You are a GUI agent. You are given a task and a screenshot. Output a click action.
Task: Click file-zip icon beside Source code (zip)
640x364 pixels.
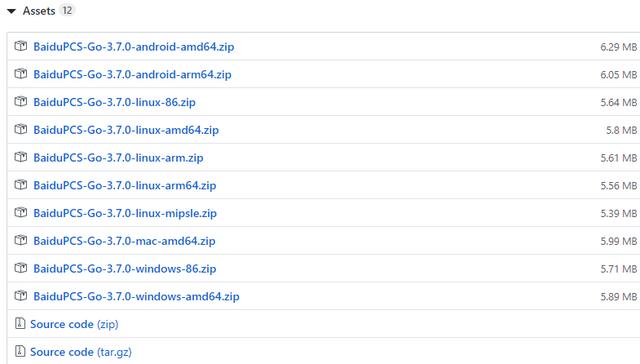[x=20, y=324]
